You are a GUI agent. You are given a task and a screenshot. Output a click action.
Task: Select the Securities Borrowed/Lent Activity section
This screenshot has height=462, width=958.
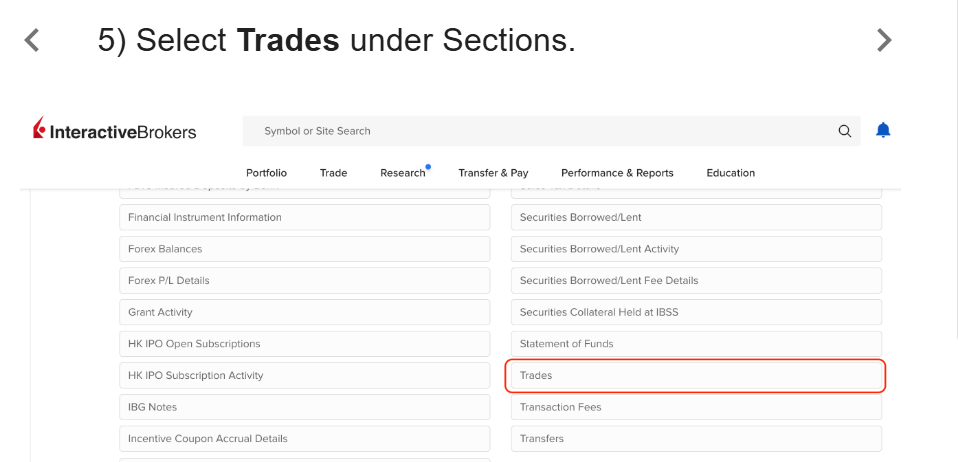click(697, 249)
